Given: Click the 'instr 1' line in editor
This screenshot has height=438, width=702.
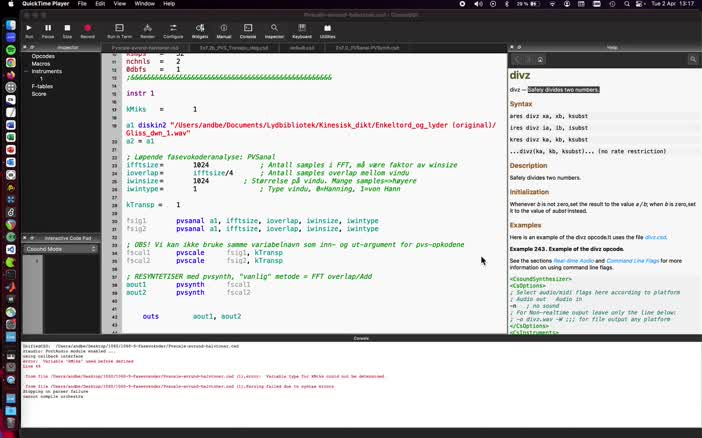Looking at the screenshot, I should tap(140, 93).
